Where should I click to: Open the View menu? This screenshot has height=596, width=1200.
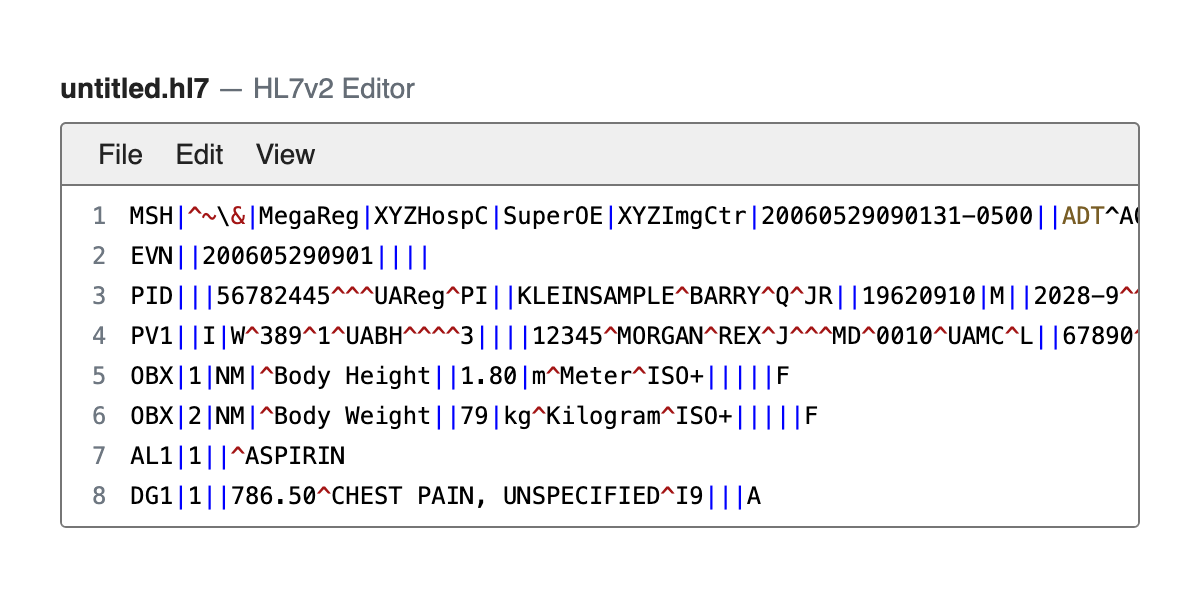pyautogui.click(x=285, y=155)
